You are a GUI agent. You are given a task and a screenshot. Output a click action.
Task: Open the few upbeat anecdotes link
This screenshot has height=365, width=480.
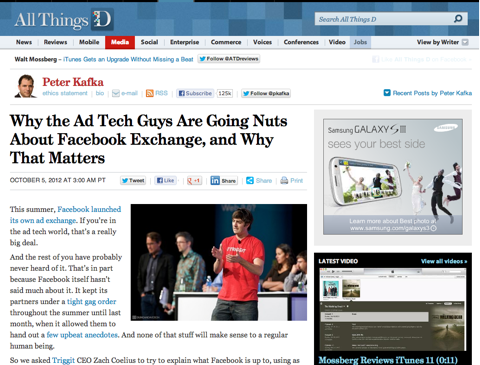[82, 335]
